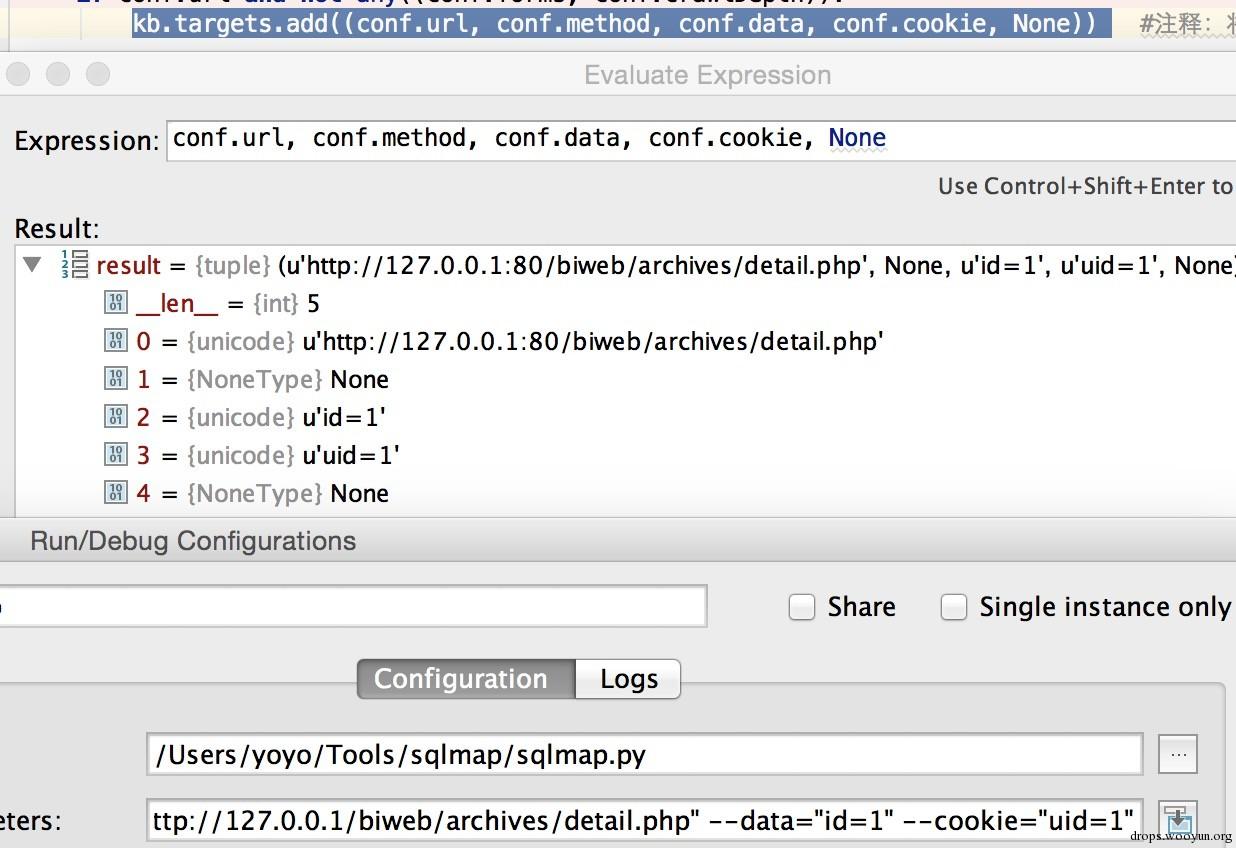This screenshot has height=848, width=1236.
Task: Click the highlighted kb.targets.add code line
Action: (x=614, y=22)
